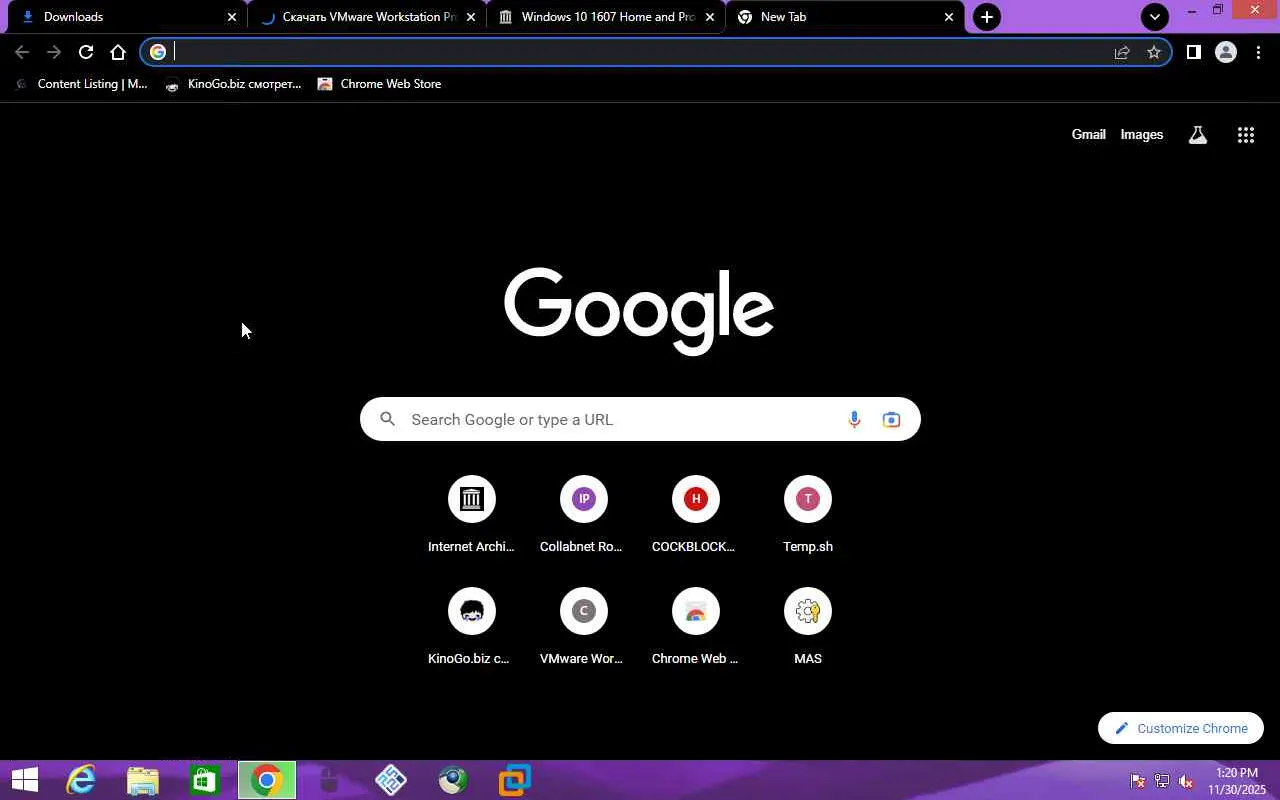Open the COCKBLOCK shortcut tile
Screen dimensions: 1280x800
coord(695,515)
